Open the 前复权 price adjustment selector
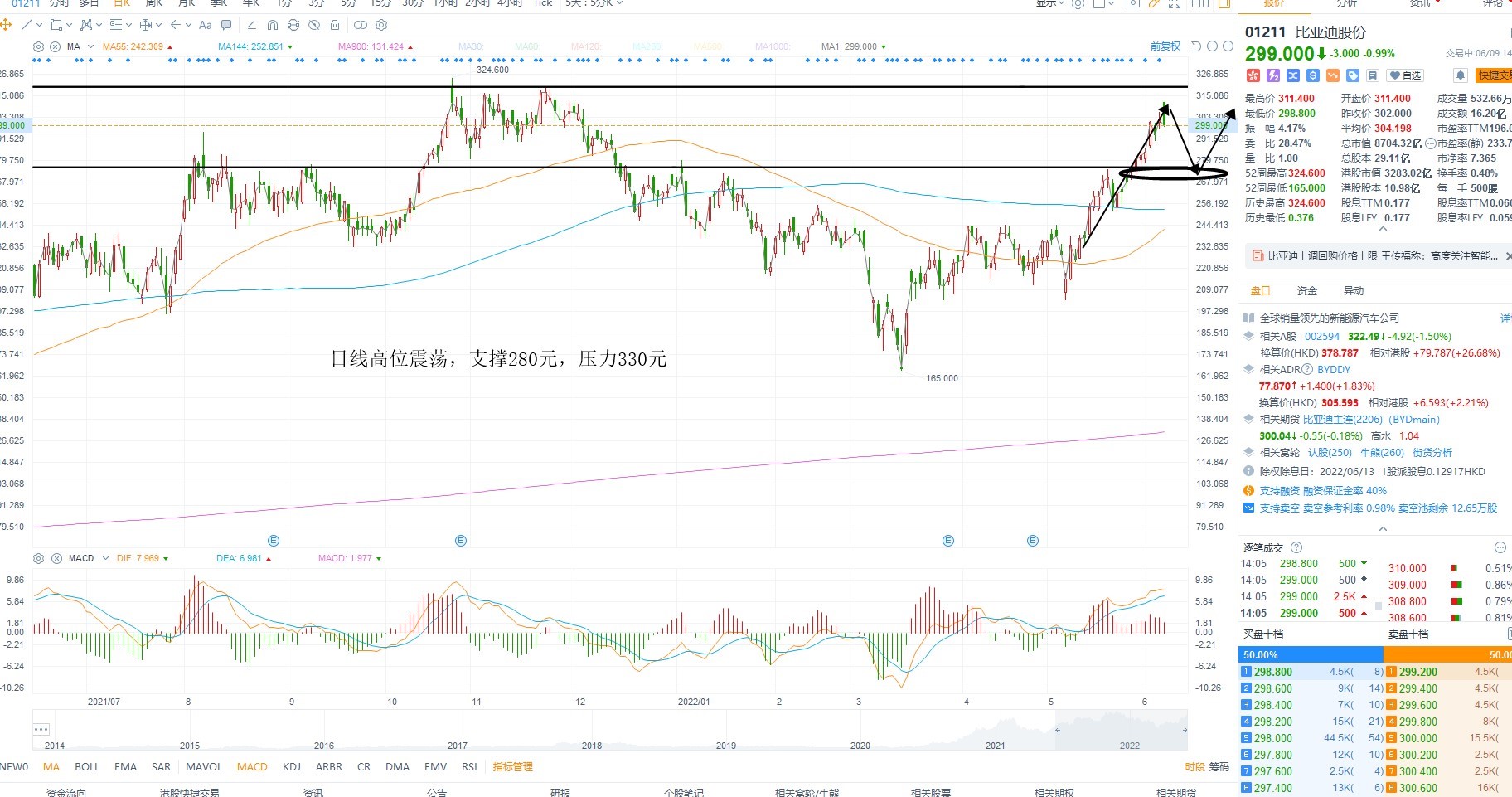Viewport: 1512px width, 797px height. (x=1165, y=46)
